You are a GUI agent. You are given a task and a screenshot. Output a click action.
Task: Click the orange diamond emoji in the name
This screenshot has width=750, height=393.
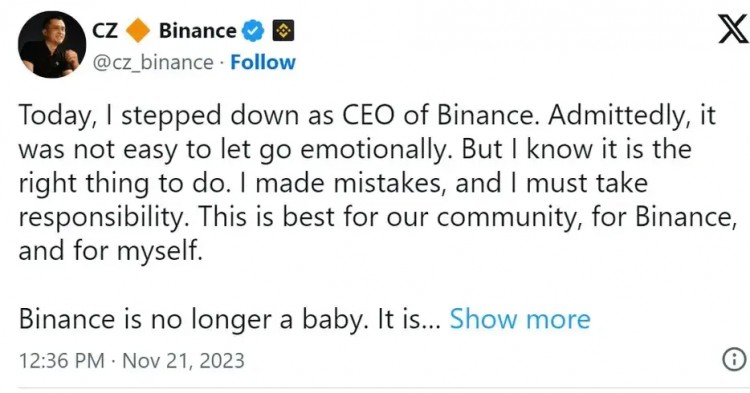[x=138, y=31]
